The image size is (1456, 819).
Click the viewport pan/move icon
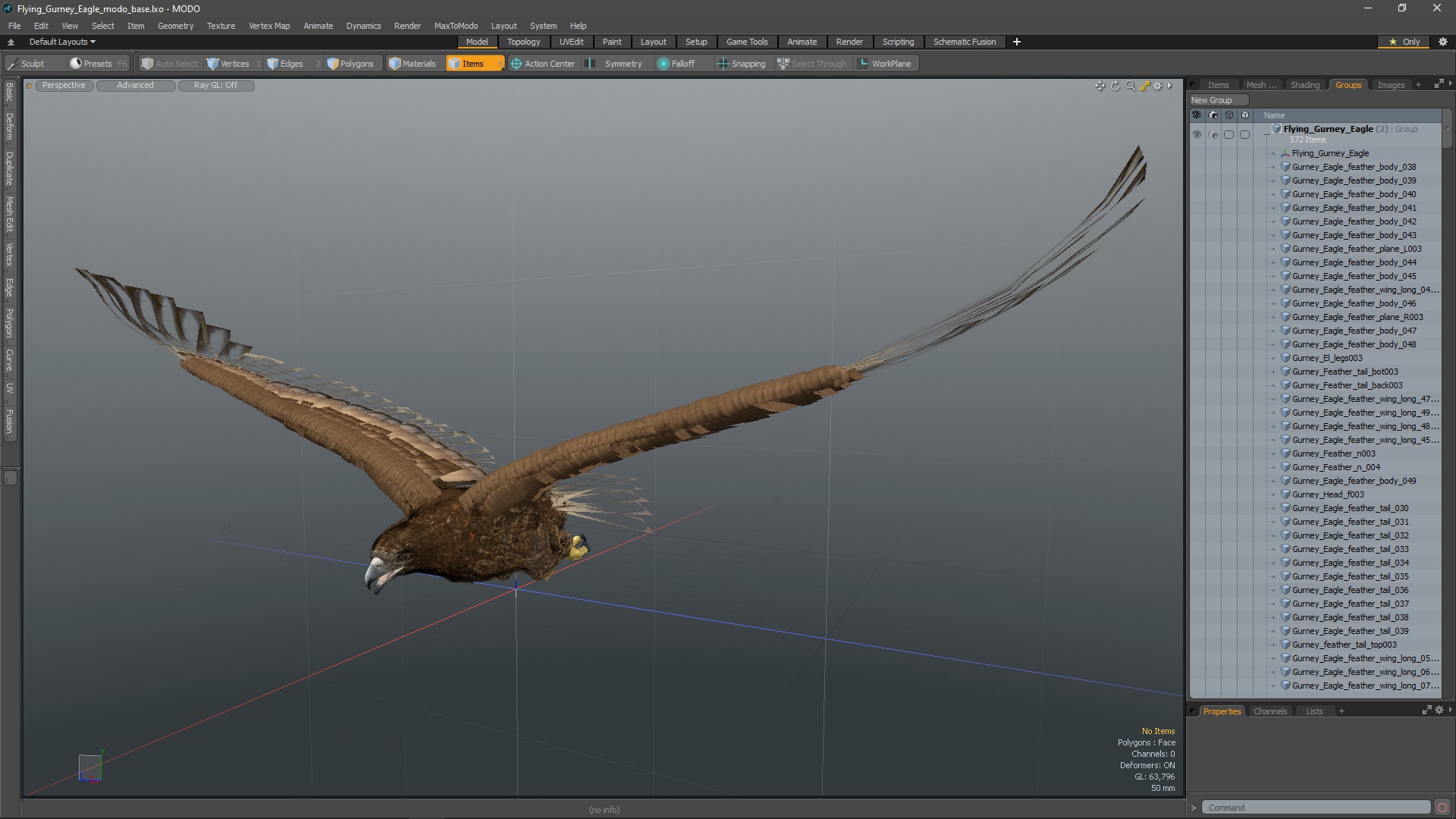point(1100,86)
